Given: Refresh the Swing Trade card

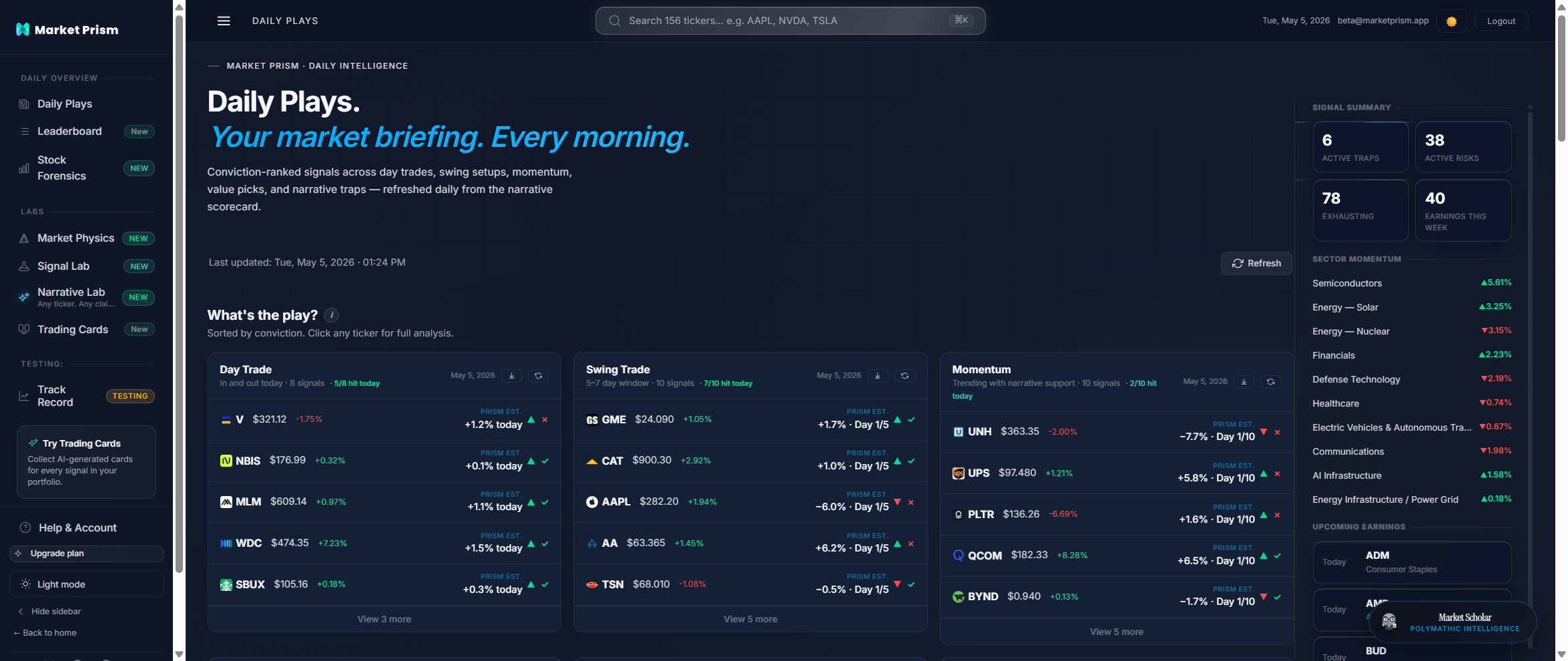Looking at the screenshot, I should pyautogui.click(x=904, y=376).
